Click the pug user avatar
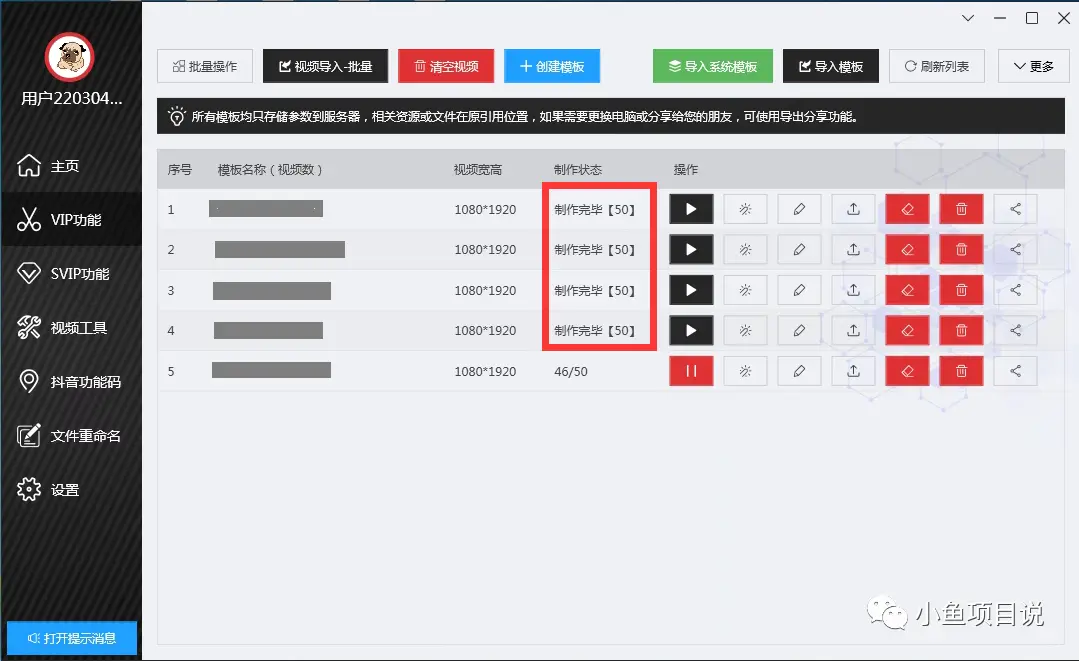The width and height of the screenshot is (1079, 661). [x=70, y=57]
